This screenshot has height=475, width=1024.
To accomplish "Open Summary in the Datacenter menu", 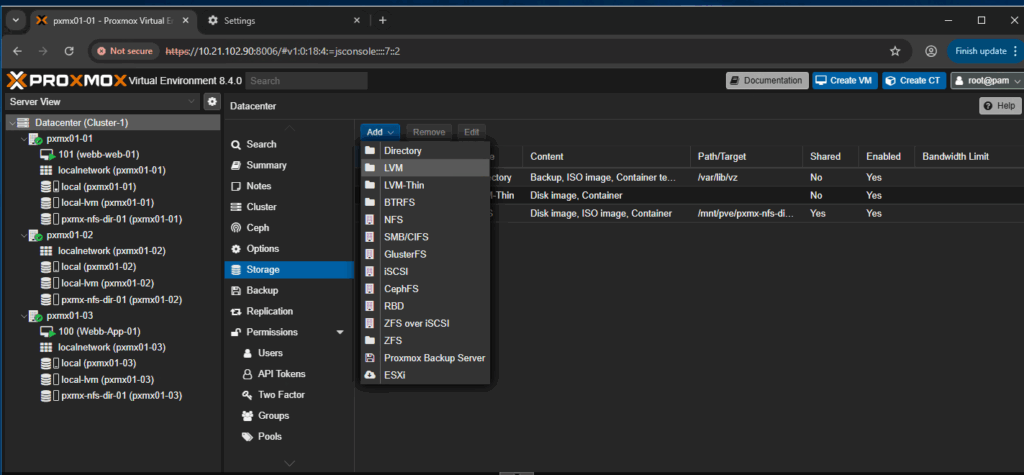I will 289,165.
